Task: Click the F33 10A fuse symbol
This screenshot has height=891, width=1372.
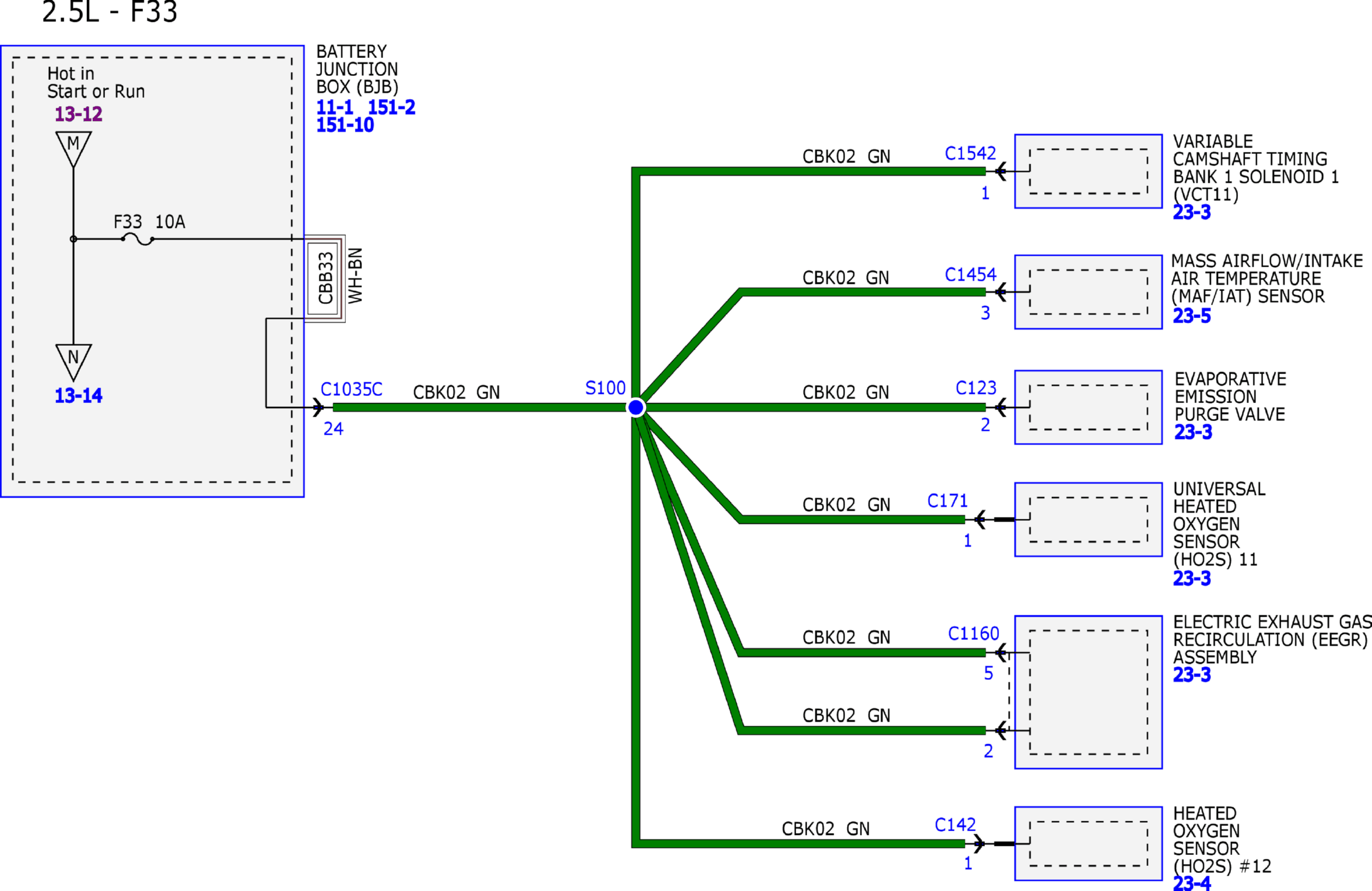Action: click(x=137, y=239)
